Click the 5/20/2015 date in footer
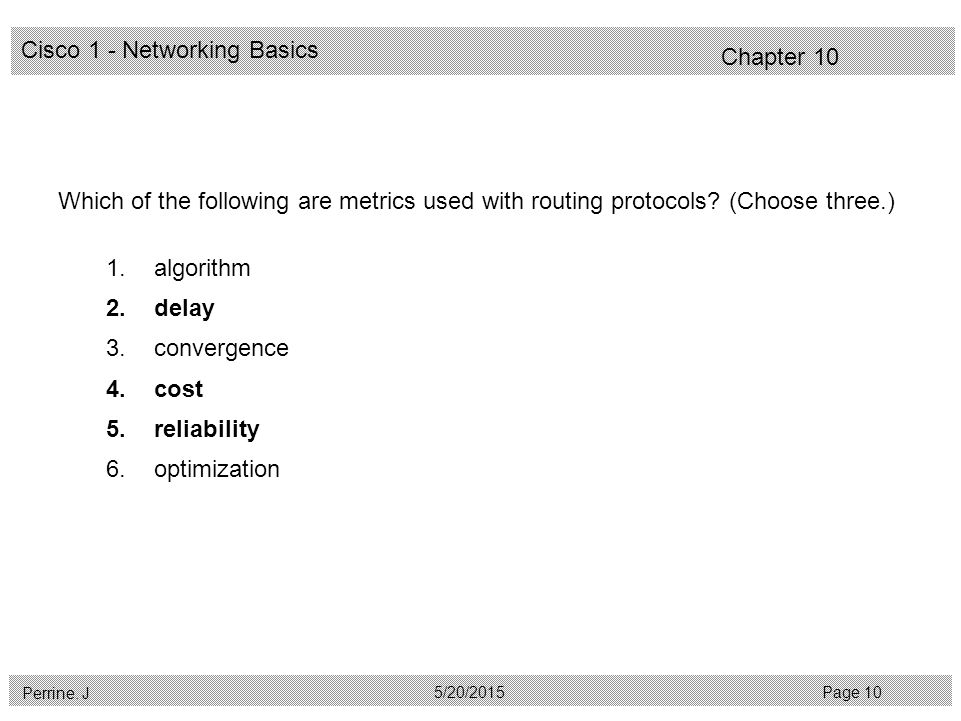 [469, 692]
